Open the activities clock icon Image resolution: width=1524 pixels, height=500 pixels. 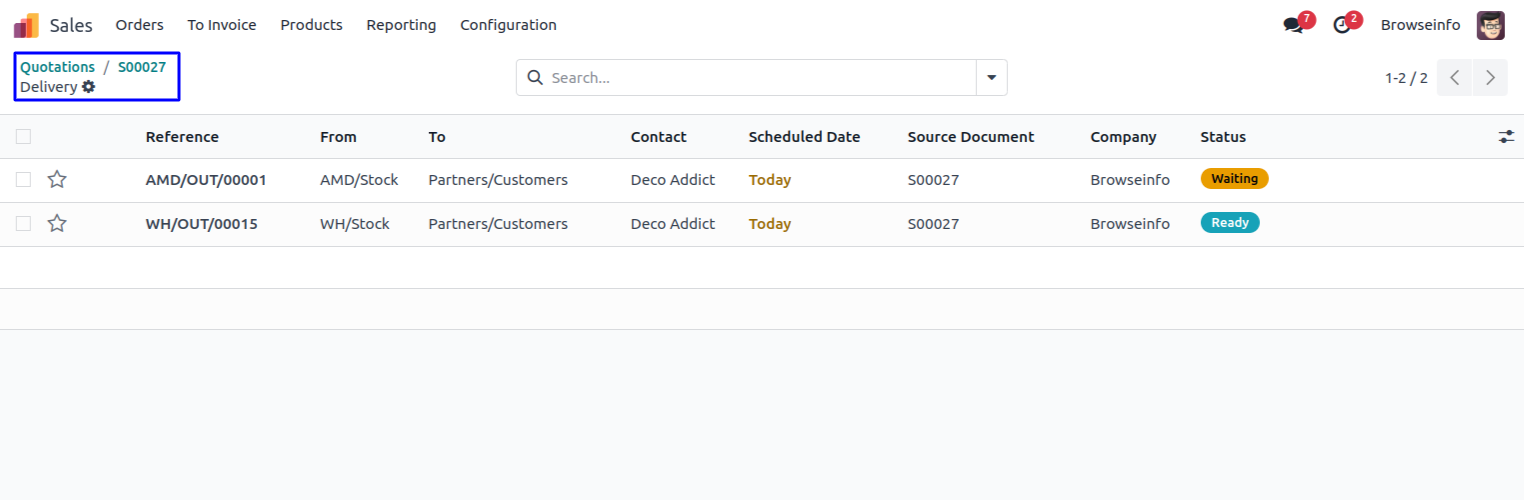click(x=1342, y=26)
